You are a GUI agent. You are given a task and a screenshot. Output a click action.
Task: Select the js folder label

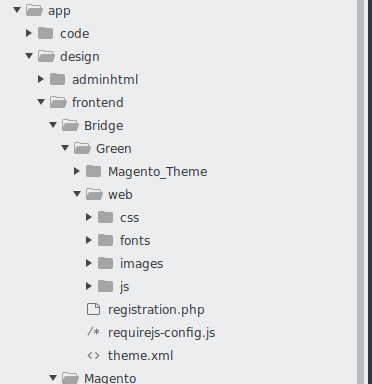click(125, 287)
